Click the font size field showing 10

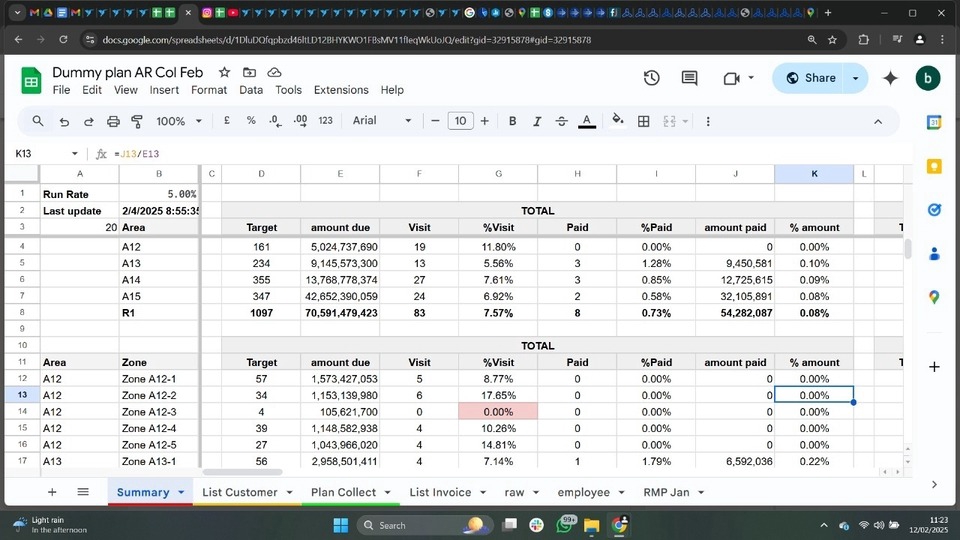pyautogui.click(x=460, y=121)
